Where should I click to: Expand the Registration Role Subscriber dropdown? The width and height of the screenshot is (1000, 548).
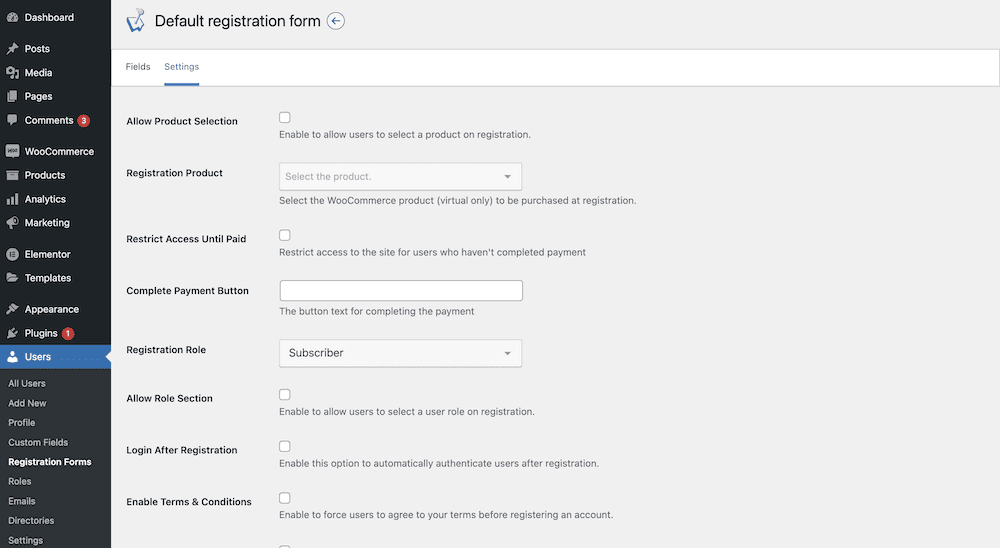point(401,353)
